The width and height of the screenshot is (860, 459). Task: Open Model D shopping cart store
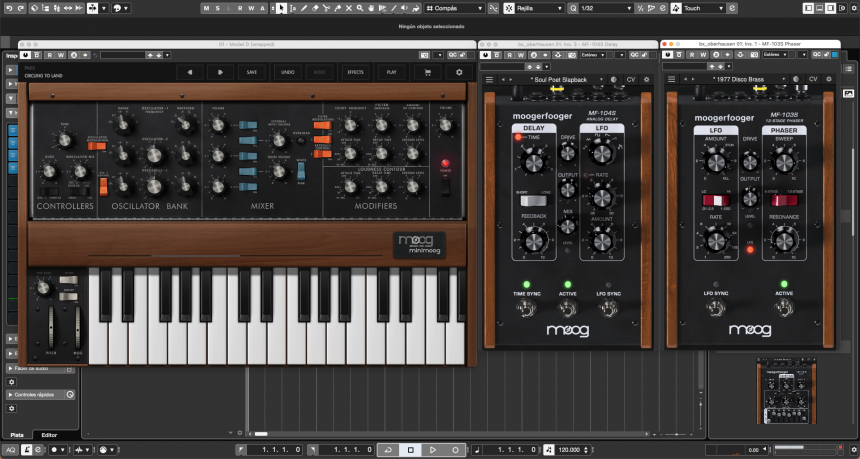(x=427, y=72)
